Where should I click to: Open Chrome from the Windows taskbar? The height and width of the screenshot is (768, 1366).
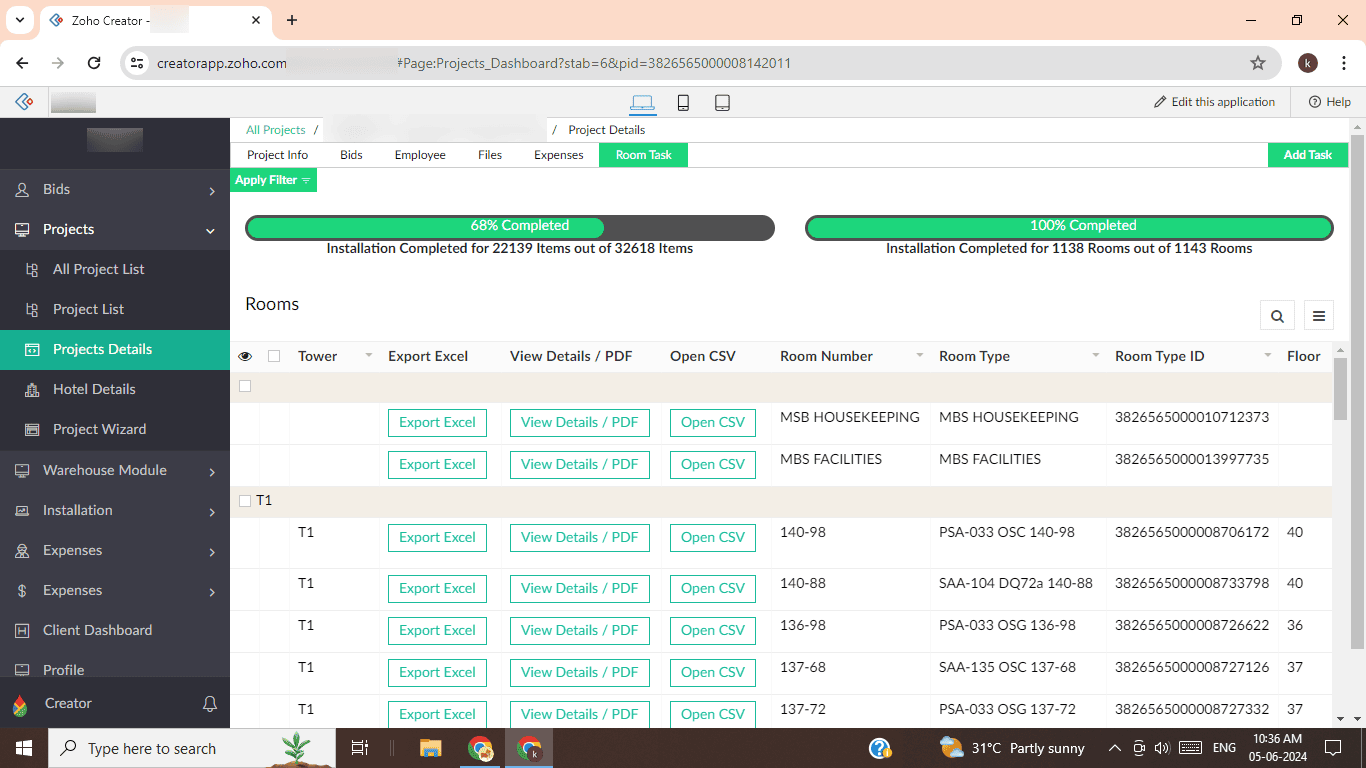tap(480, 748)
